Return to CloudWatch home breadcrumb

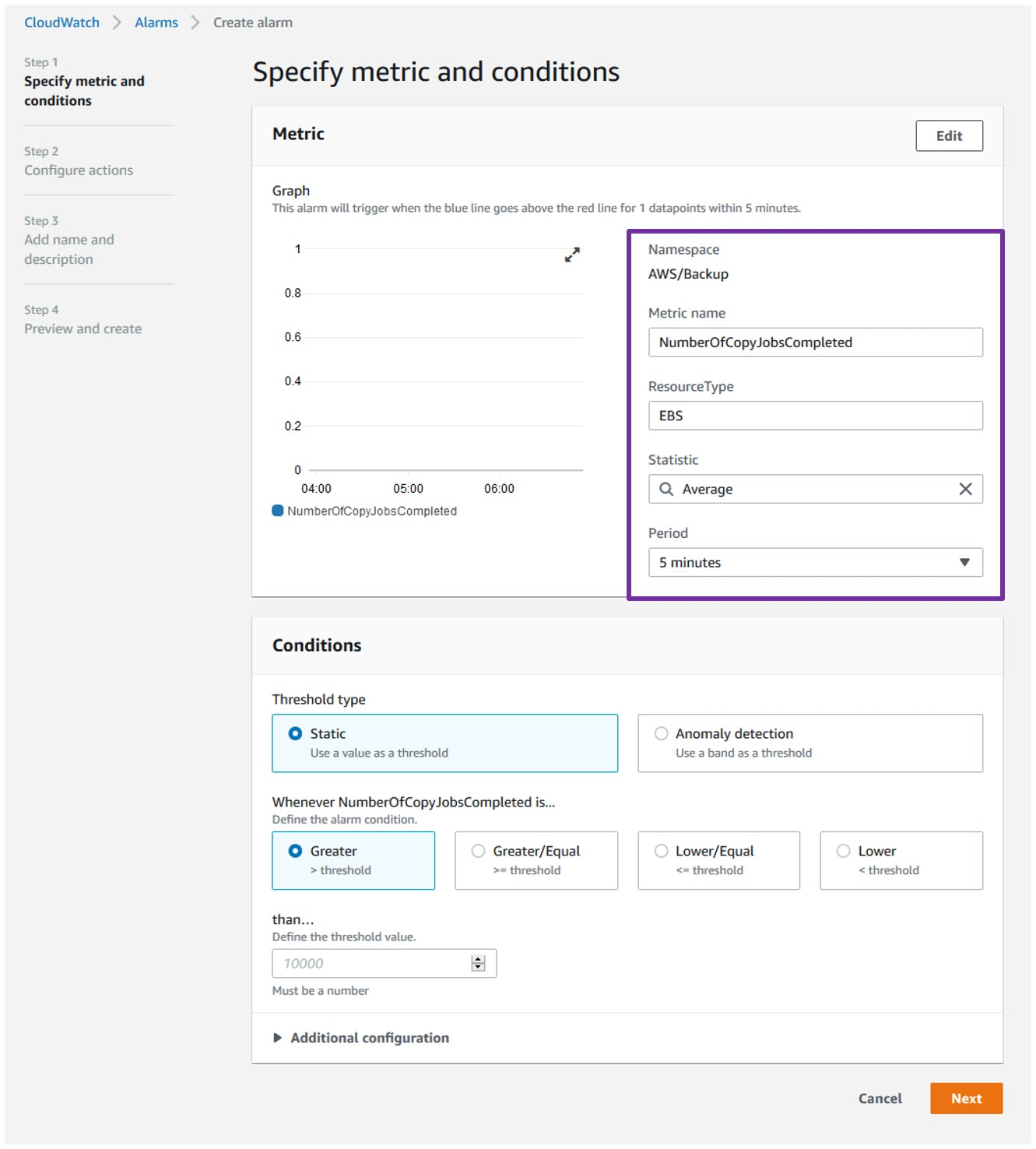coord(61,22)
